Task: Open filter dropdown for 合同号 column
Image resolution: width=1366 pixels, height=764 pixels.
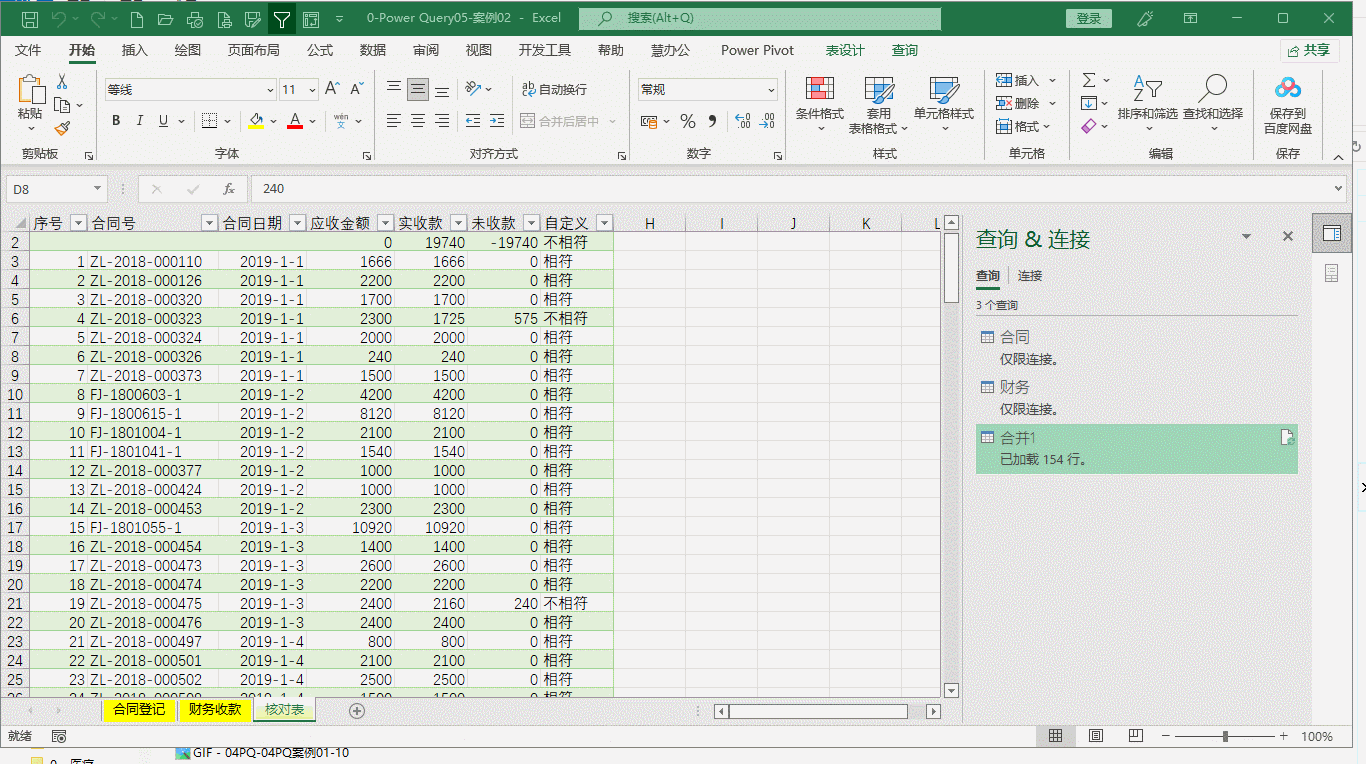Action: pos(208,223)
